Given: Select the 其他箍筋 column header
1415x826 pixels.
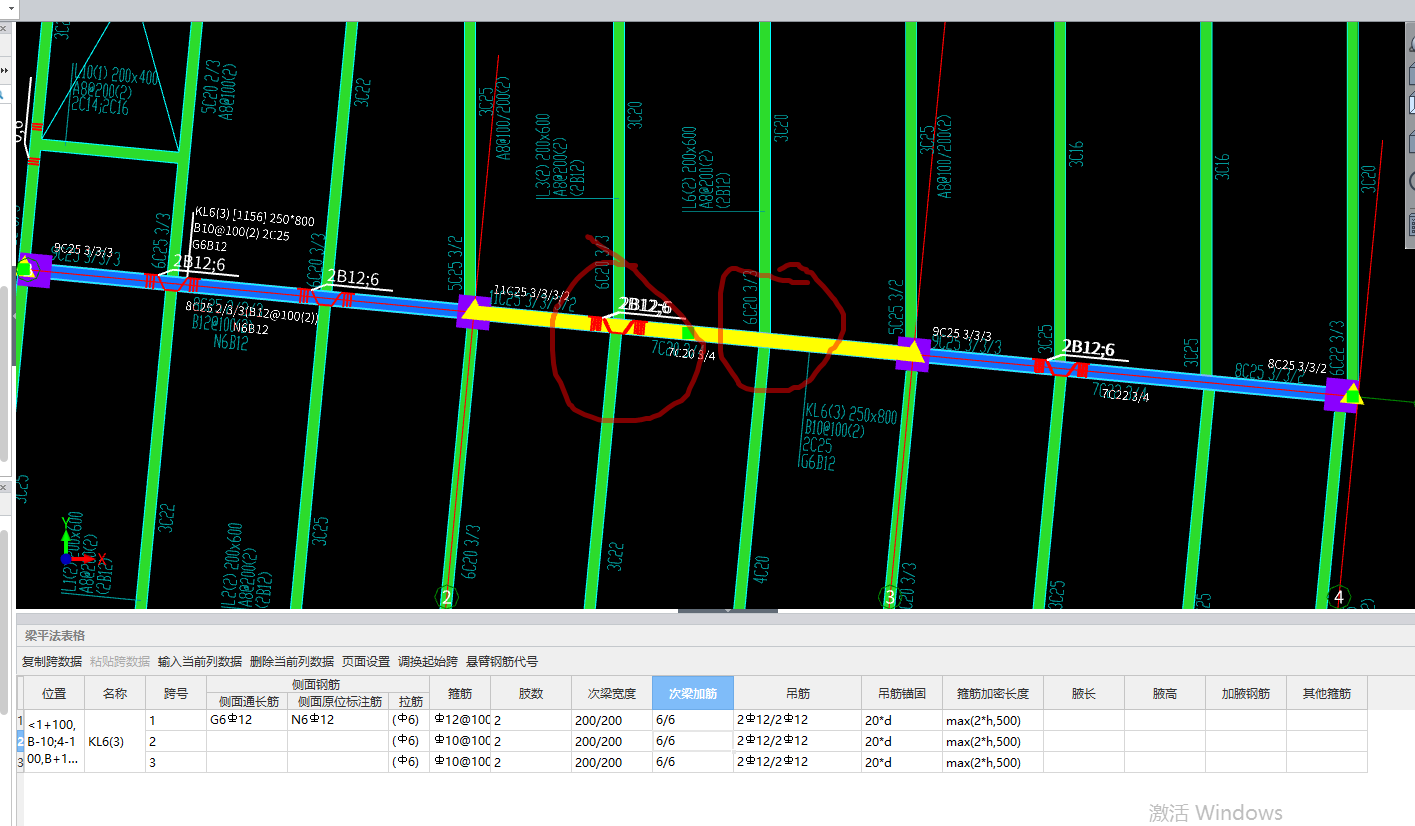Looking at the screenshot, I should point(1327,693).
